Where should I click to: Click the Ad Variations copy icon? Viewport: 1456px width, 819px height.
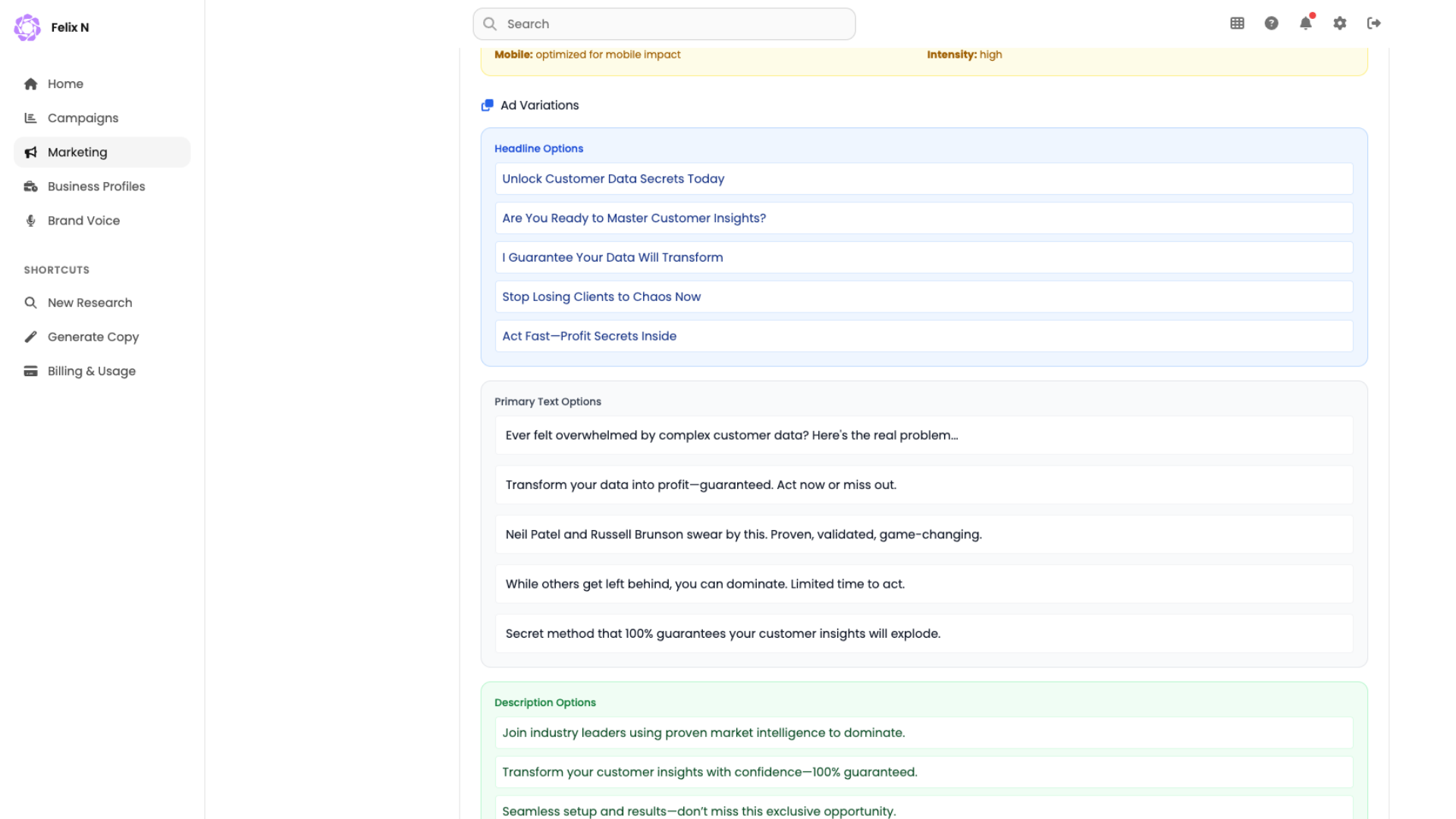(x=488, y=105)
